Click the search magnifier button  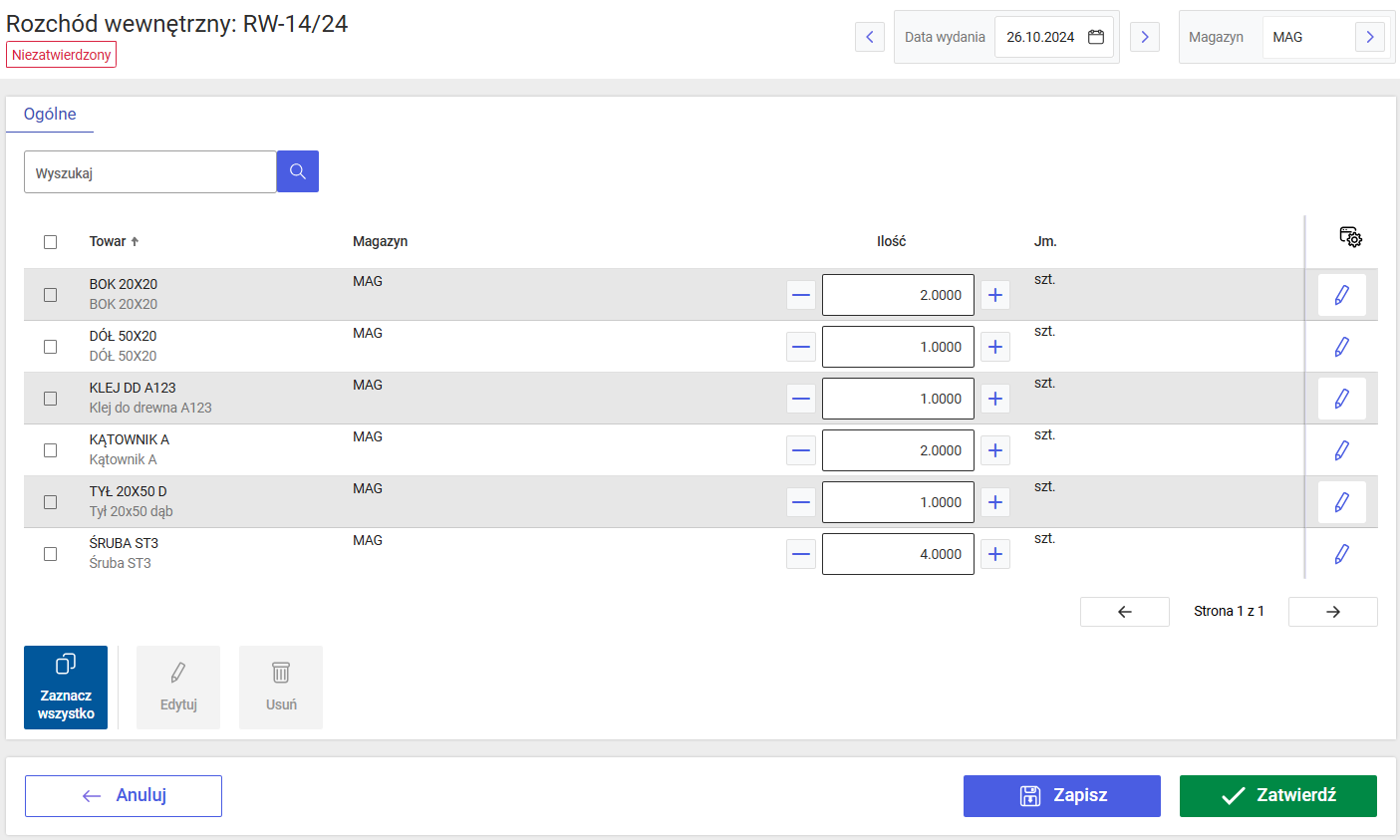297,171
